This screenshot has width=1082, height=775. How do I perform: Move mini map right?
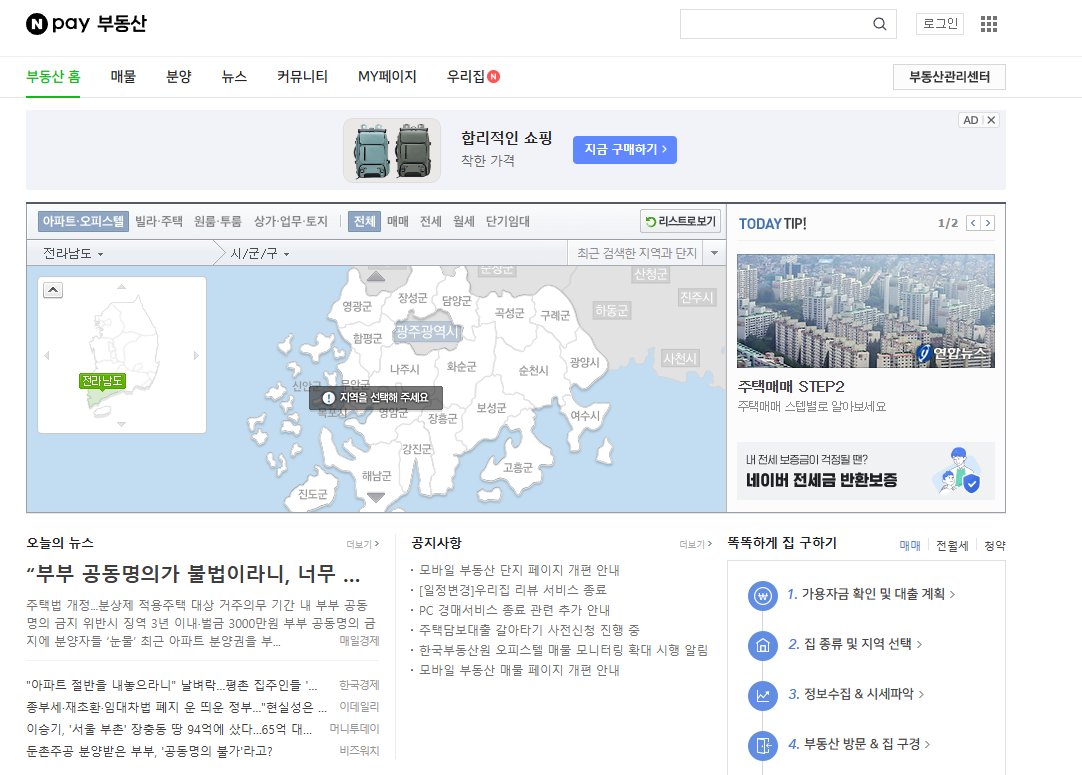tap(197, 355)
